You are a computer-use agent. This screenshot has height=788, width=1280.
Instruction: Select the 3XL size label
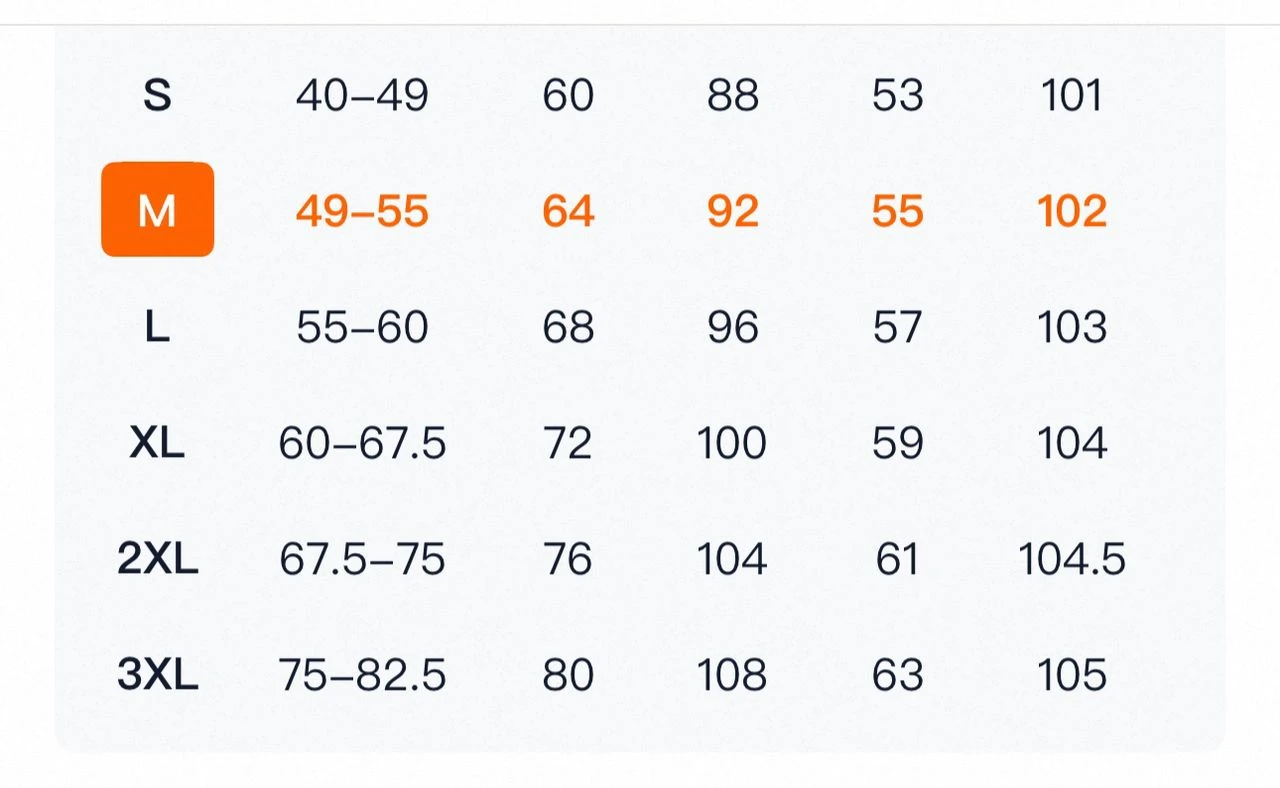[158, 675]
